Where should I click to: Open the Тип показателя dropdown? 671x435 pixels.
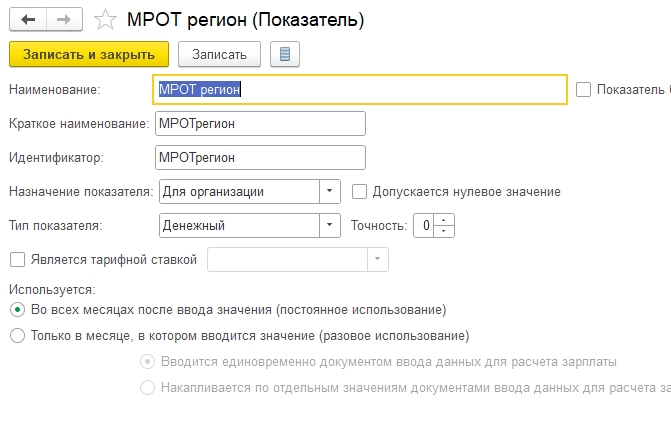pos(330,226)
